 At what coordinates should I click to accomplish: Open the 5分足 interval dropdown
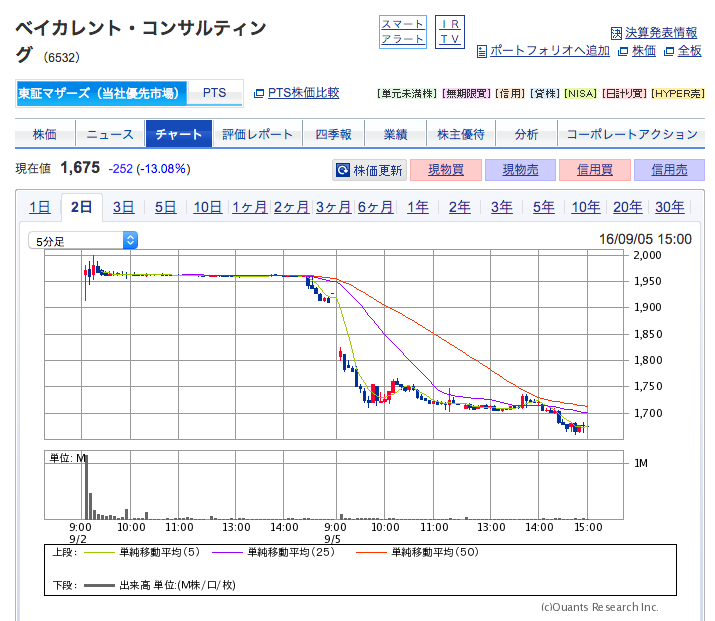click(83, 240)
